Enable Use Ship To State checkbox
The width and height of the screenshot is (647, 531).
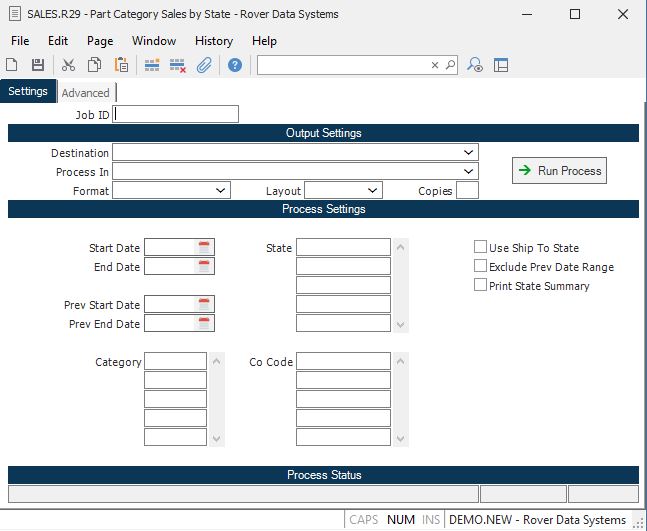pos(481,248)
